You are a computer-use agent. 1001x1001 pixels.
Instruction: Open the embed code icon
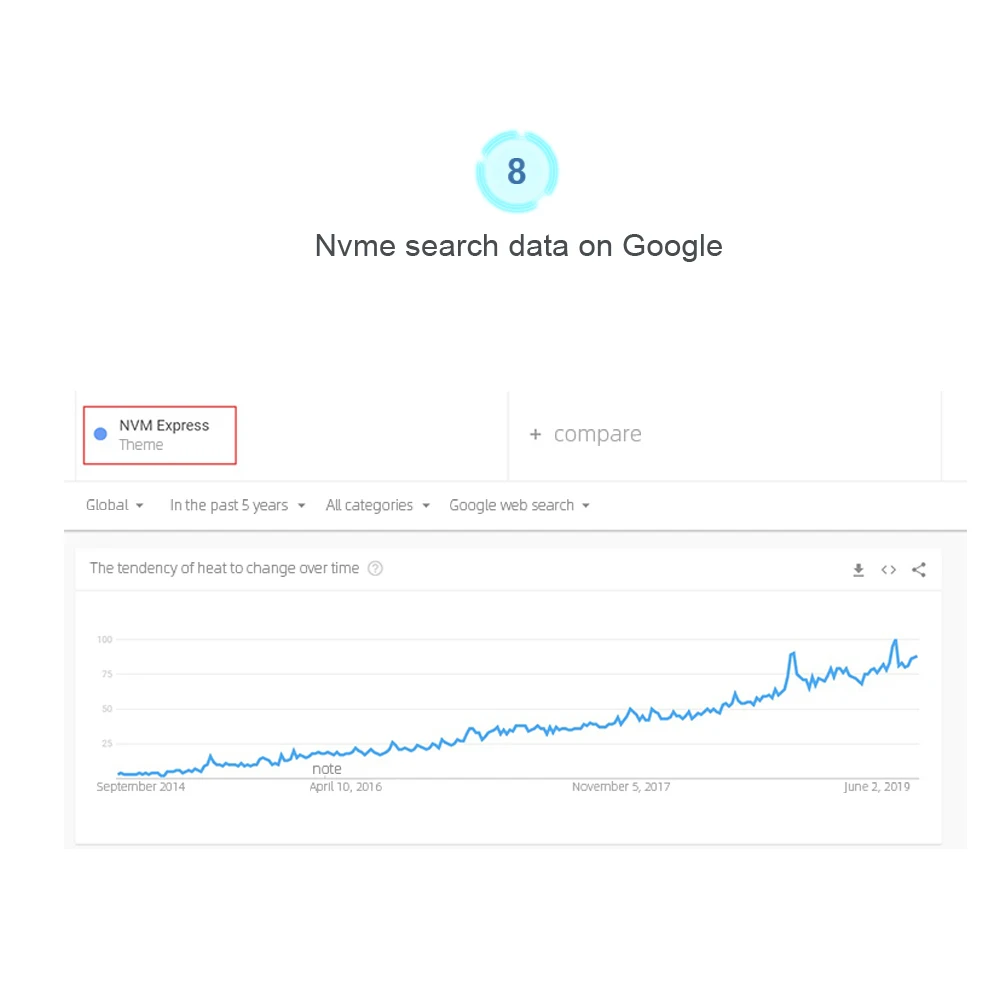888,569
